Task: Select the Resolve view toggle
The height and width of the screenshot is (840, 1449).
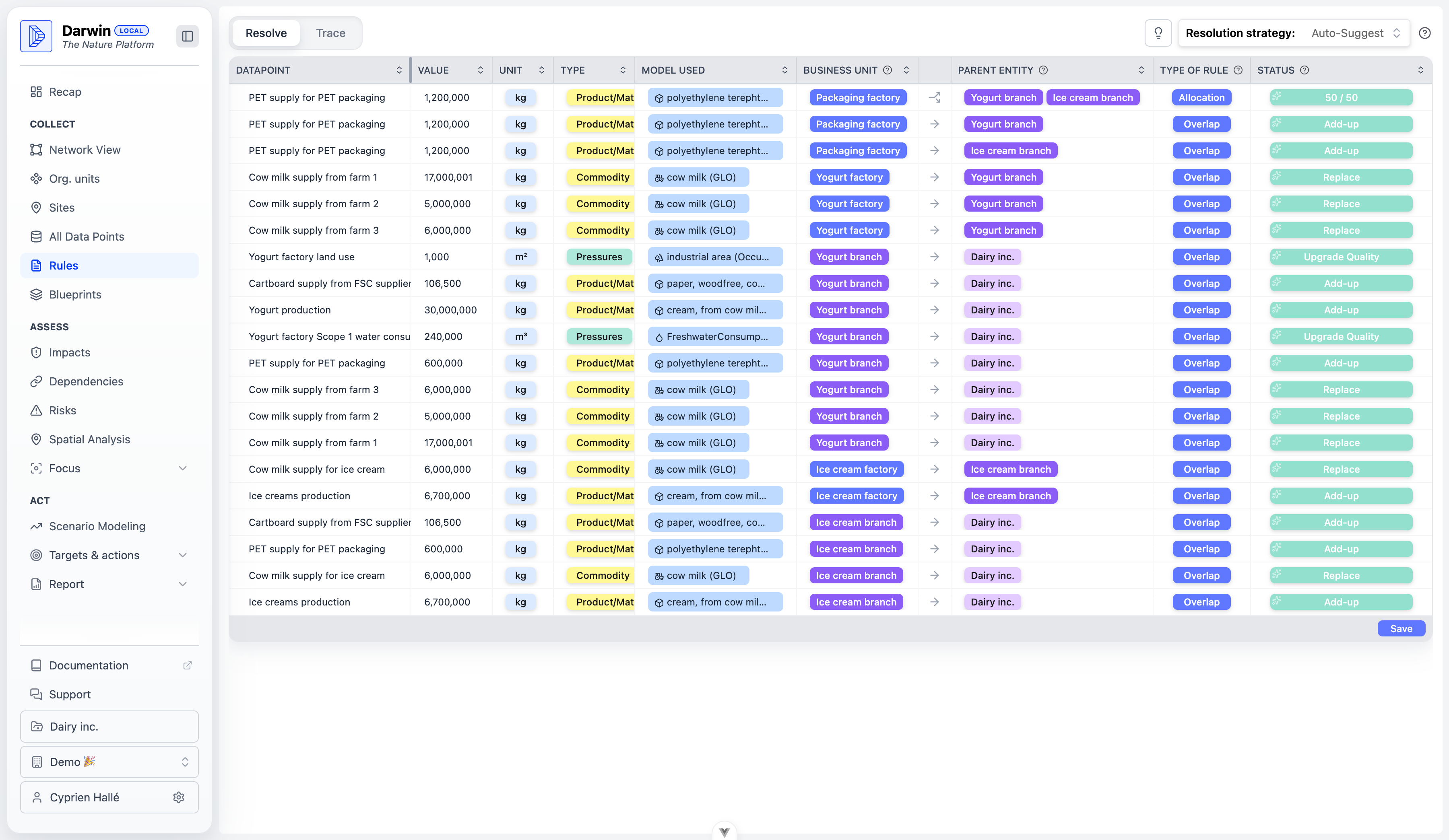Action: [x=266, y=33]
